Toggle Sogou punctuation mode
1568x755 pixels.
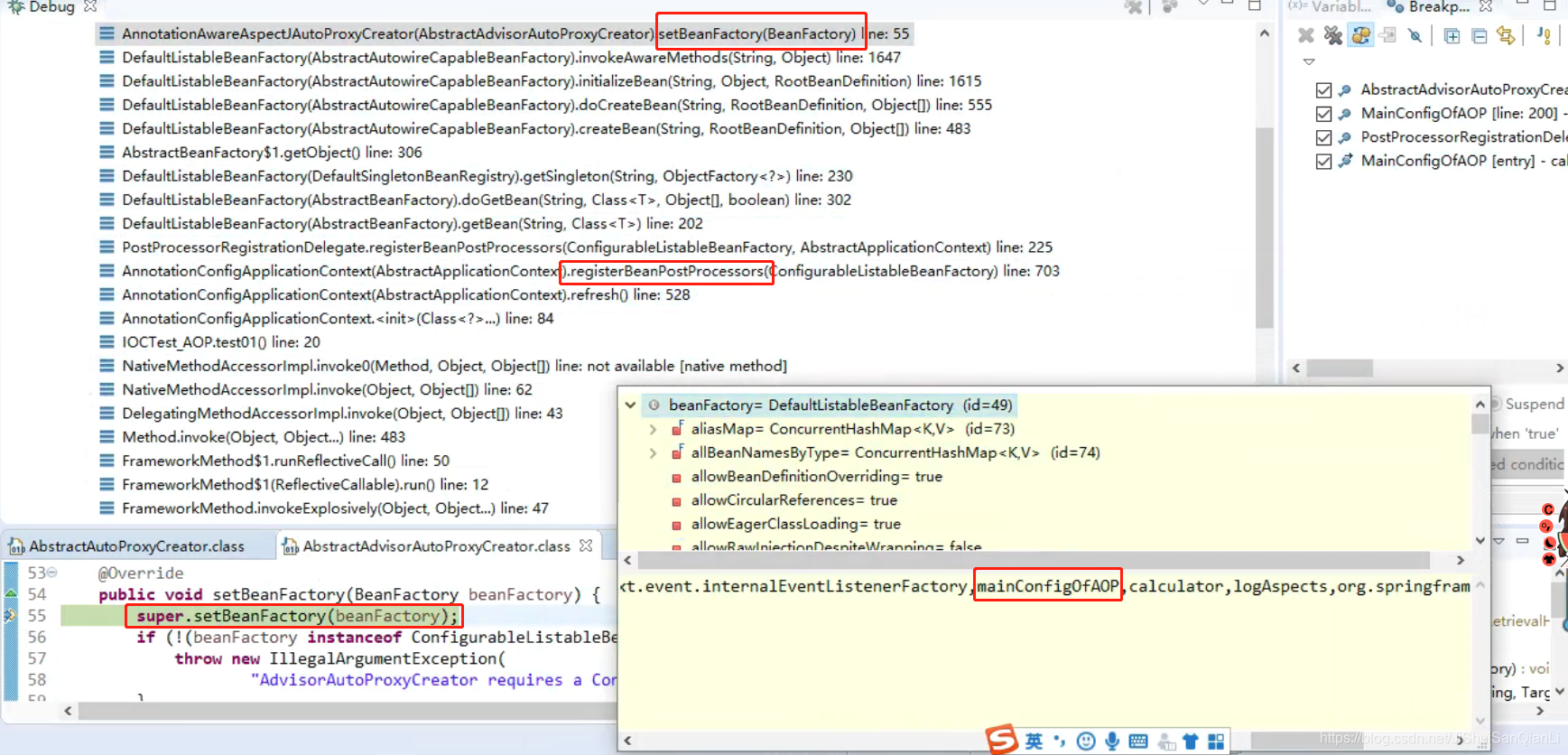1060,741
